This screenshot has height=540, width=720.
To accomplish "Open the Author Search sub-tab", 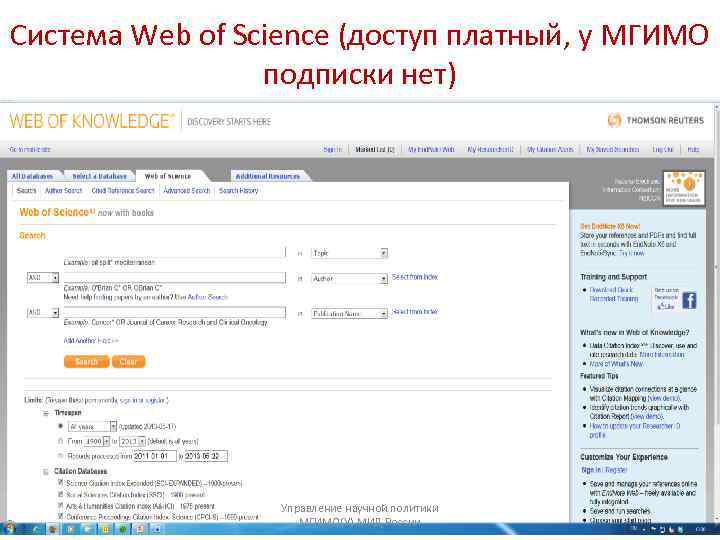I will tap(63, 191).
